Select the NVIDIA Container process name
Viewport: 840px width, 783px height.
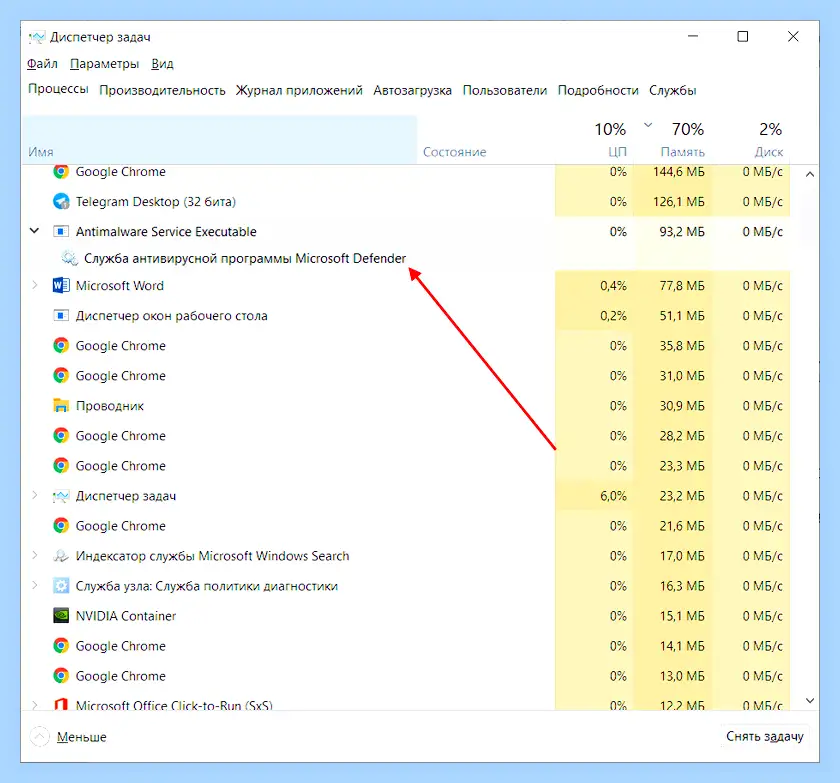126,616
